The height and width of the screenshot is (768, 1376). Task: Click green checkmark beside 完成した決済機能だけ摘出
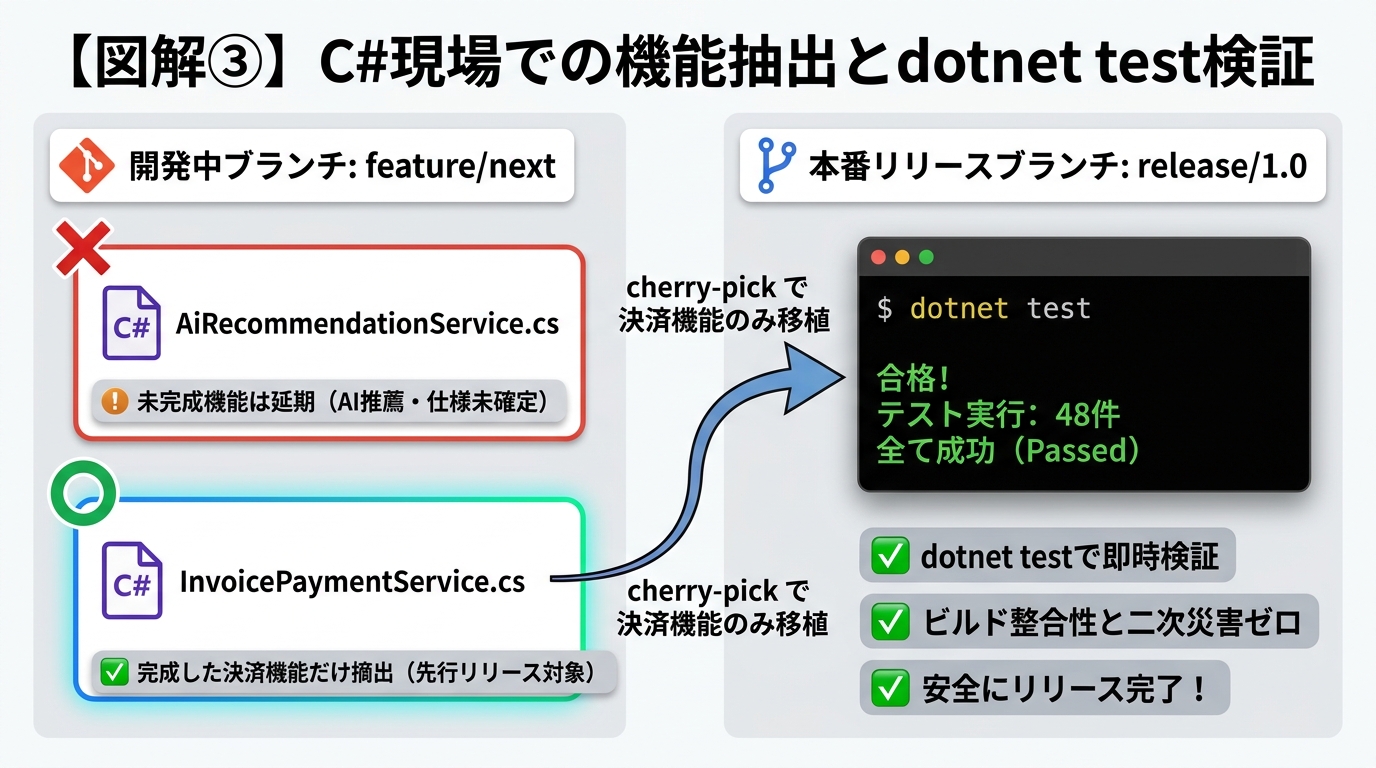pos(114,672)
